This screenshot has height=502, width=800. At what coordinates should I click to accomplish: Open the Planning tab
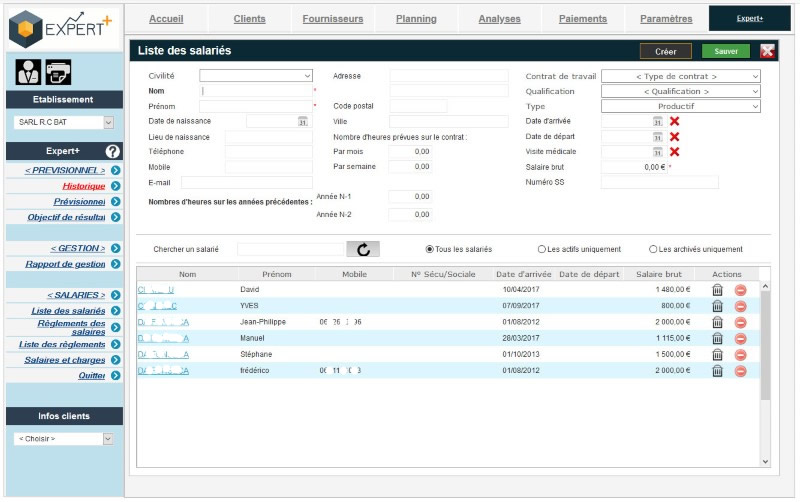click(x=416, y=19)
